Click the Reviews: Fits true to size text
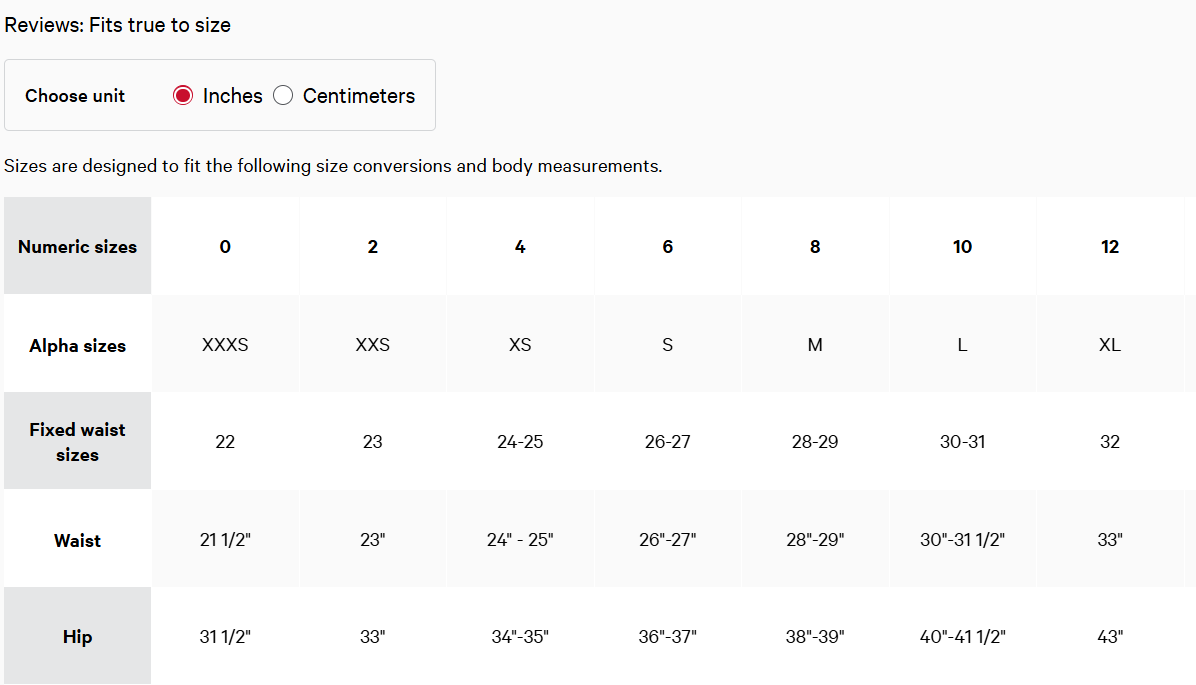Image resolution: width=1196 pixels, height=685 pixels. coord(117,25)
